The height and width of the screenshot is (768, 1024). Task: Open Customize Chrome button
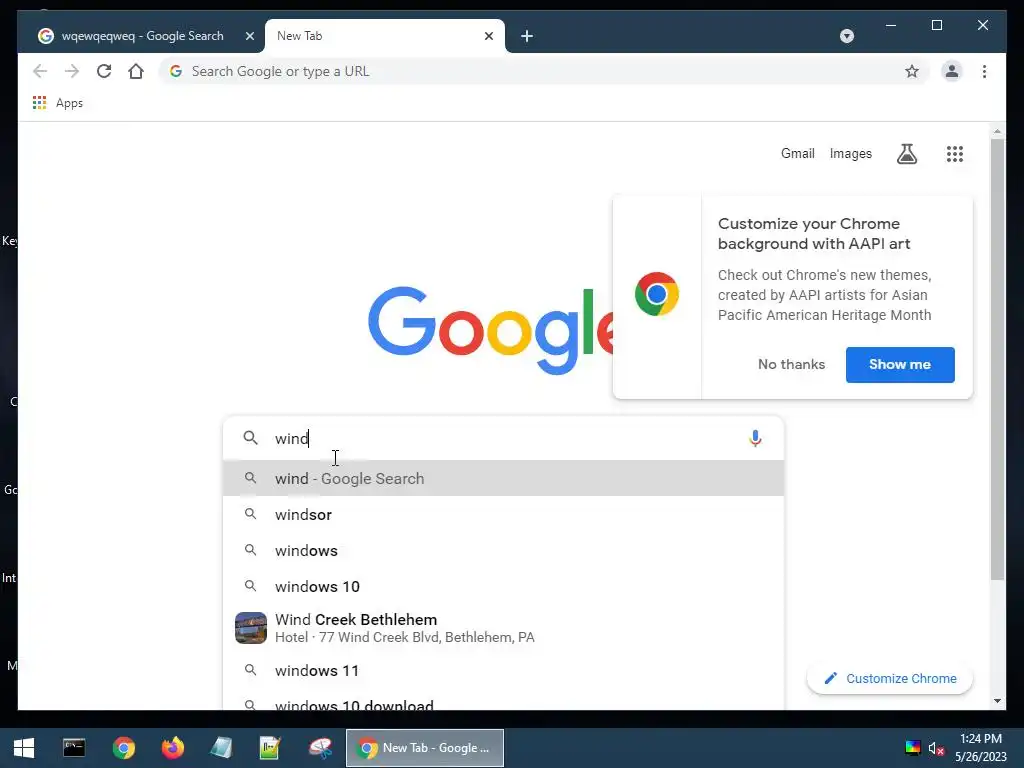pyautogui.click(x=889, y=679)
